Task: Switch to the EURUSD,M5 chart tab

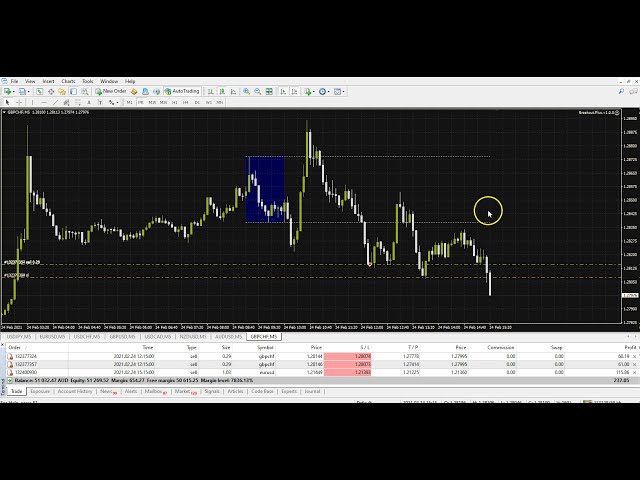Action: (x=50, y=337)
